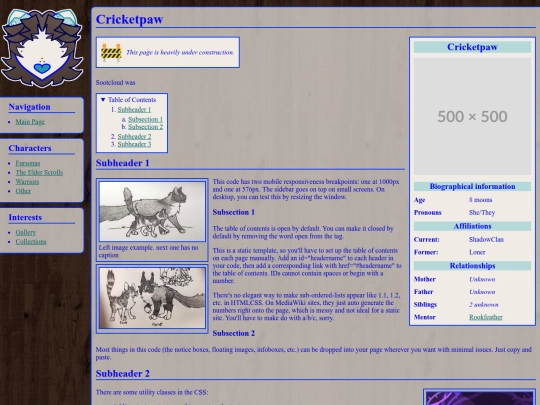Click the construction barrier icon
The width and height of the screenshot is (540, 405).
pyautogui.click(x=111, y=52)
